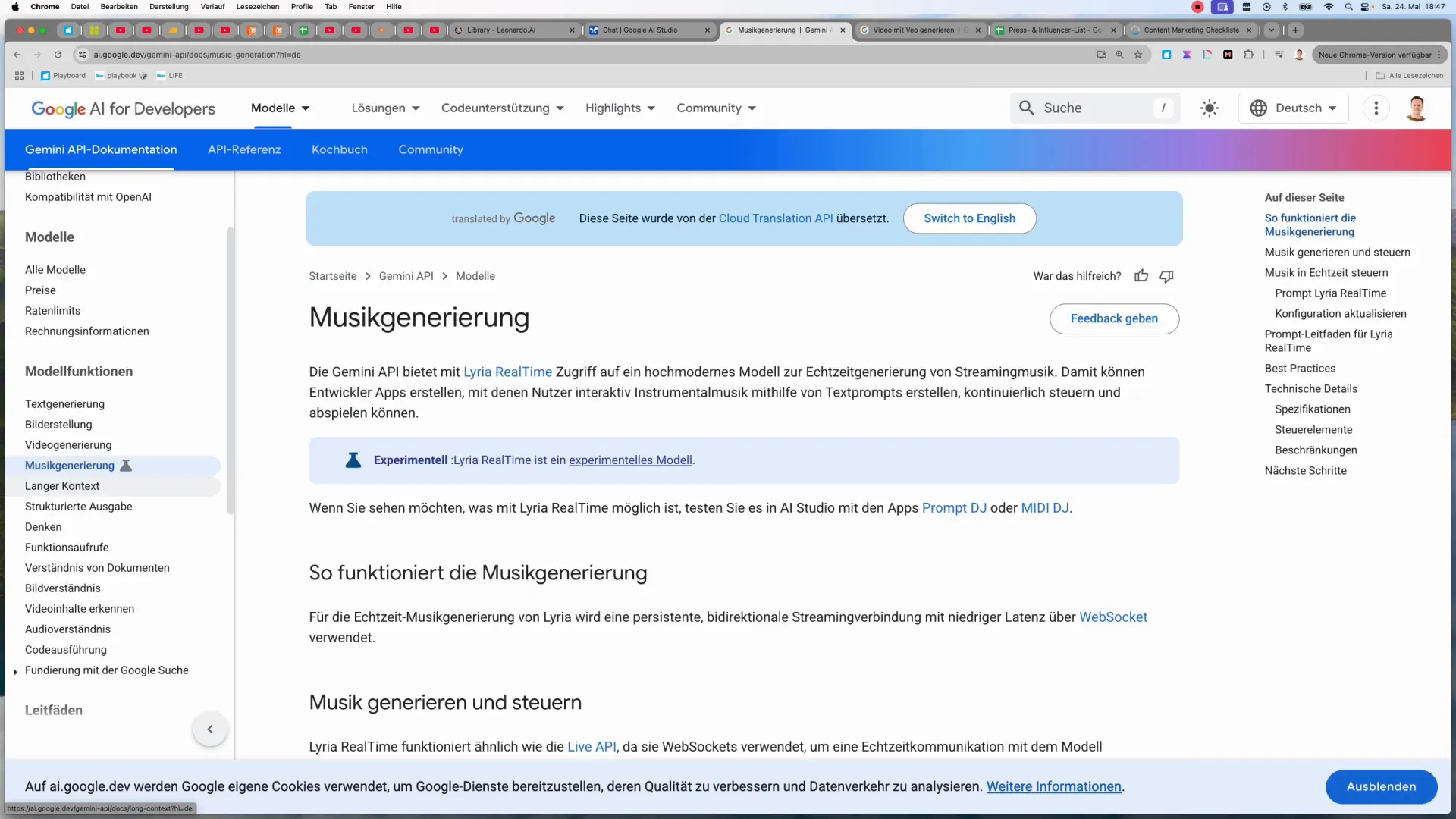
Task: Toggle the light/dark theme sun icon
Action: (1210, 108)
